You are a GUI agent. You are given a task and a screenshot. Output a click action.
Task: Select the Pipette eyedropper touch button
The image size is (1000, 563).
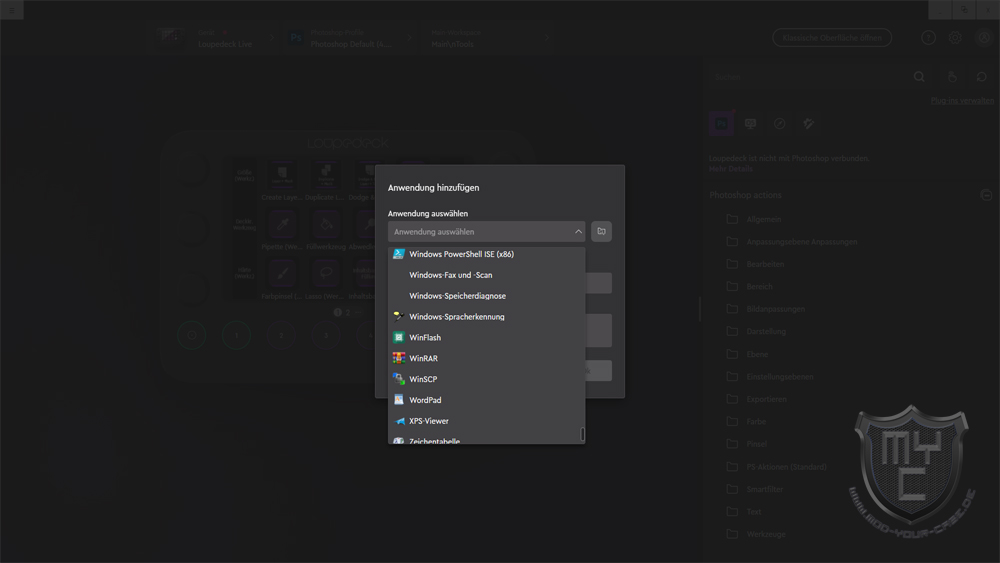pos(282,224)
